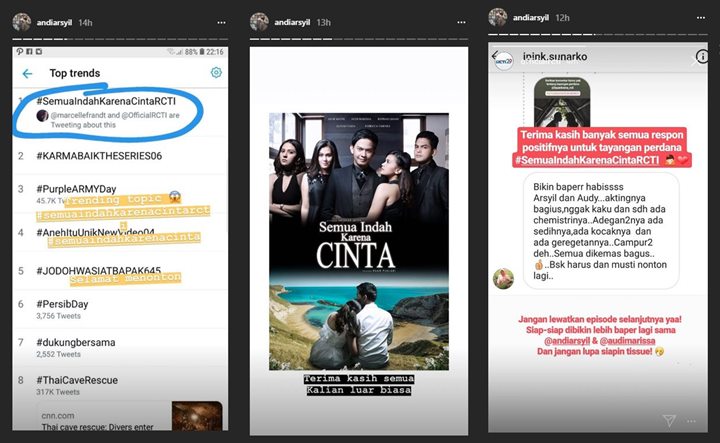
Task: Click andiarsyil username in the 14h story
Action: [54, 22]
